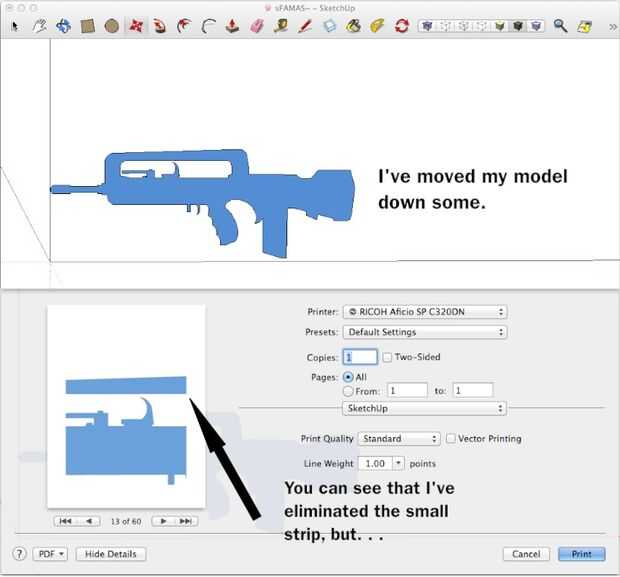Open the Print Quality Standard dropdown
The image size is (620, 577).
coord(399,439)
